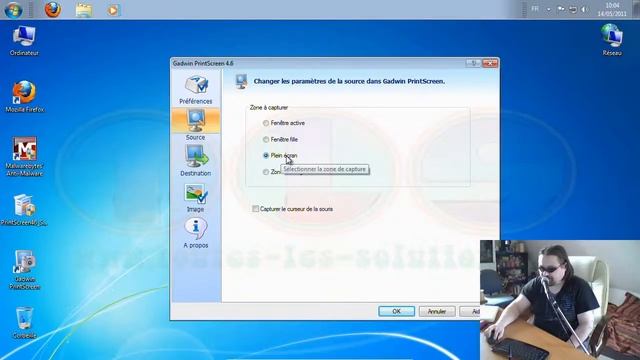This screenshot has height=360, width=640.
Task: Select the PrintScreen installer desktop icon
Action: (x=24, y=210)
